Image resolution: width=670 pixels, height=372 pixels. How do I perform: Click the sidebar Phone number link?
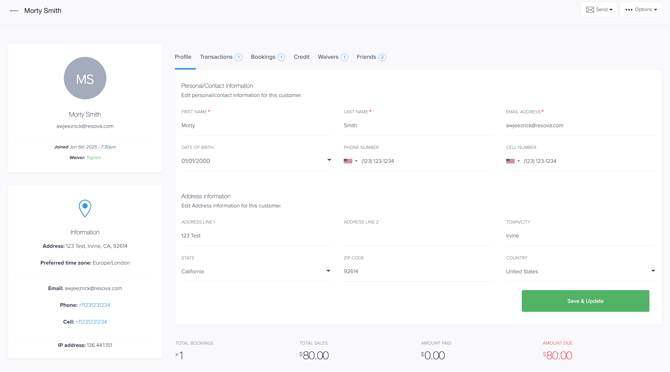coord(94,305)
